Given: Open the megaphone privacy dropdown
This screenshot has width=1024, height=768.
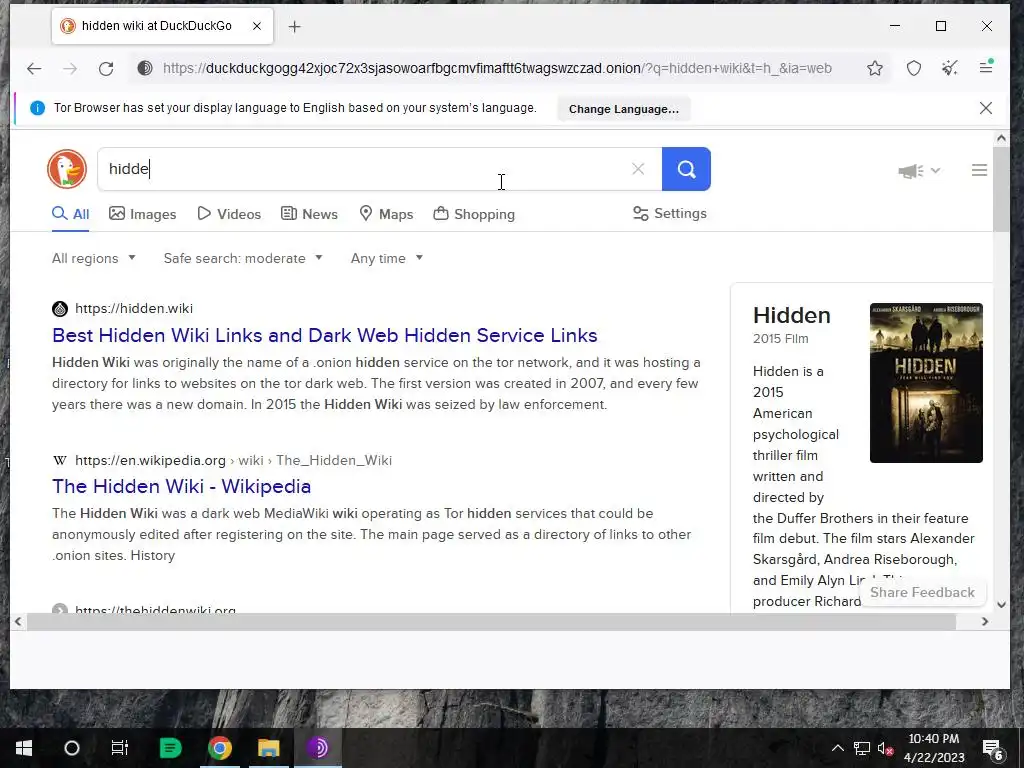Looking at the screenshot, I should (x=919, y=170).
